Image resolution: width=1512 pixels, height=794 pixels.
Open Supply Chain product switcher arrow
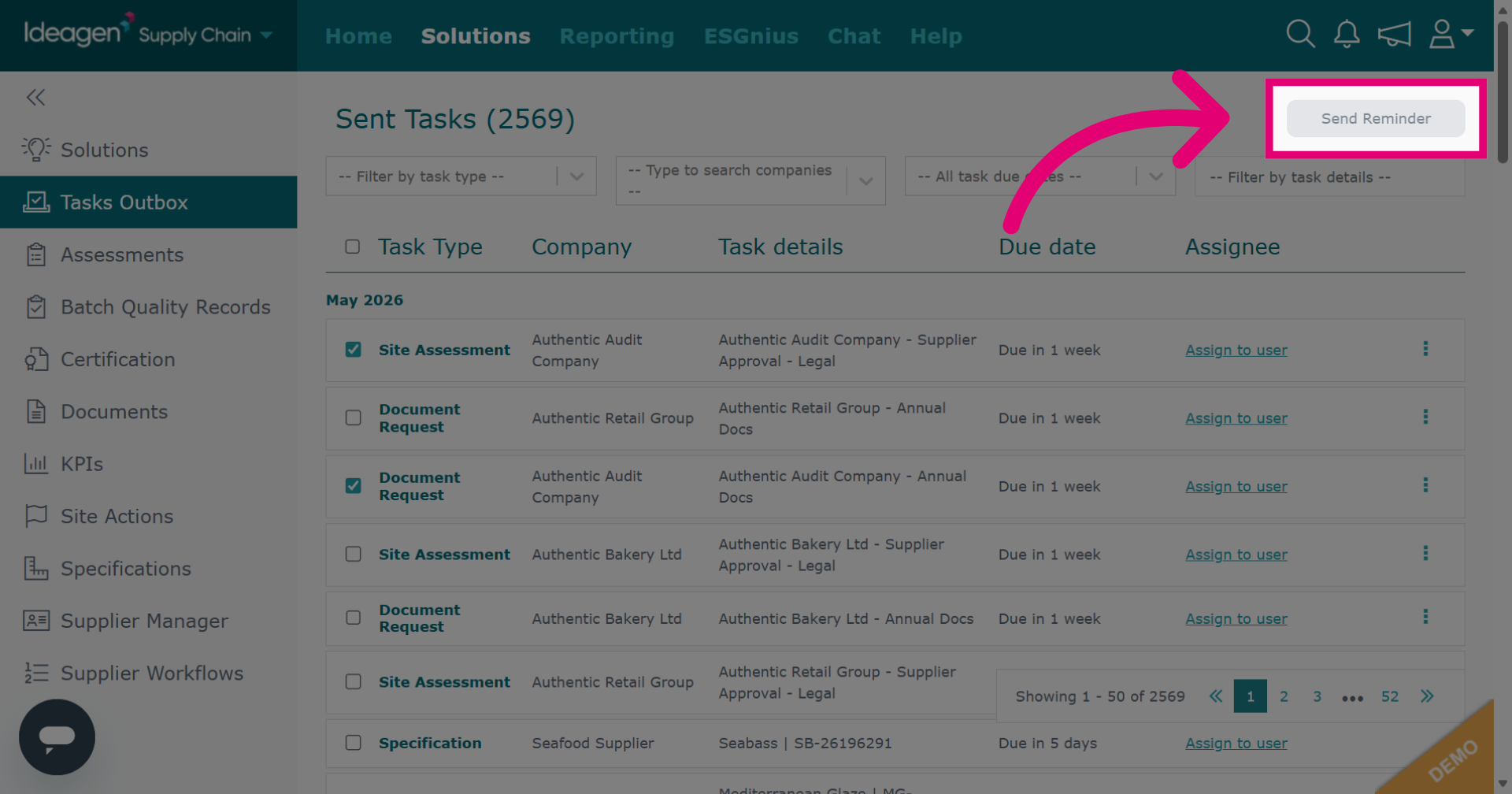(266, 35)
